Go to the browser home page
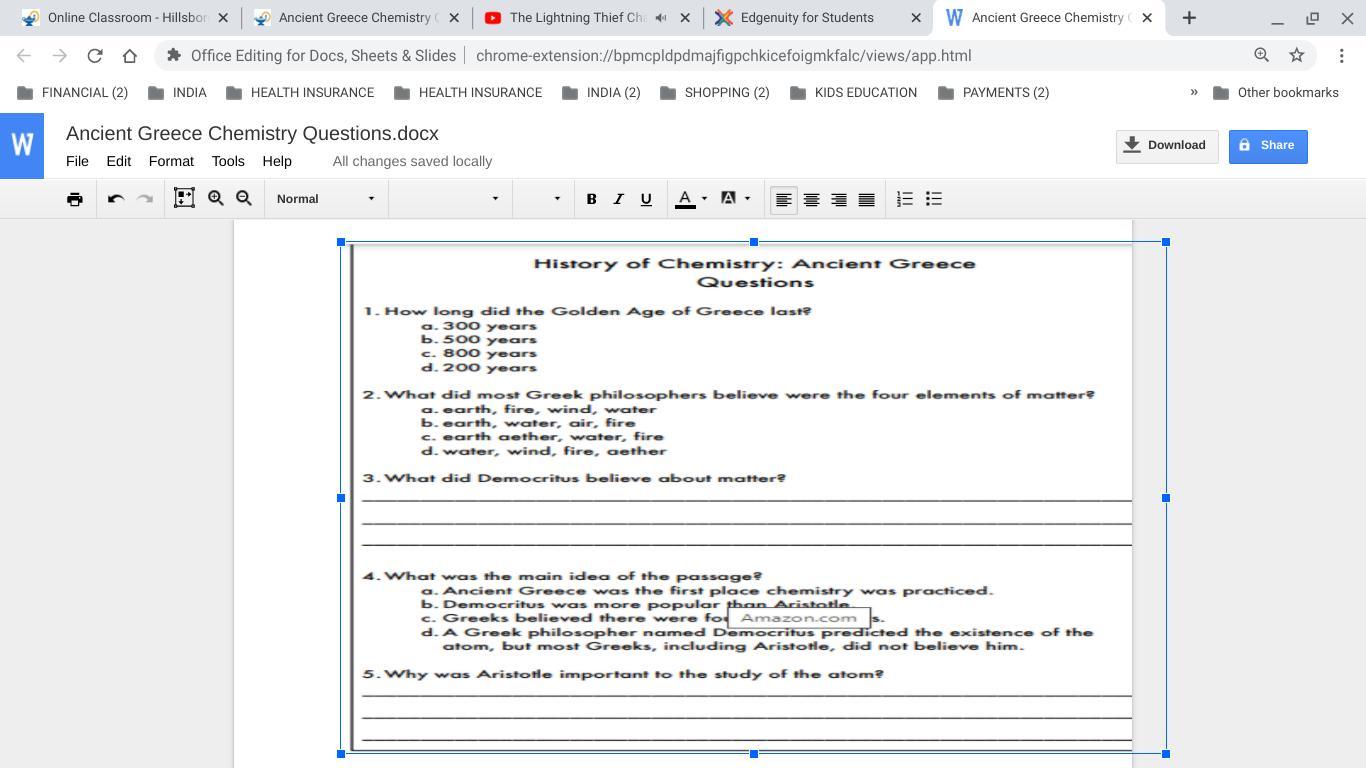The height and width of the screenshot is (768, 1366). coord(130,56)
